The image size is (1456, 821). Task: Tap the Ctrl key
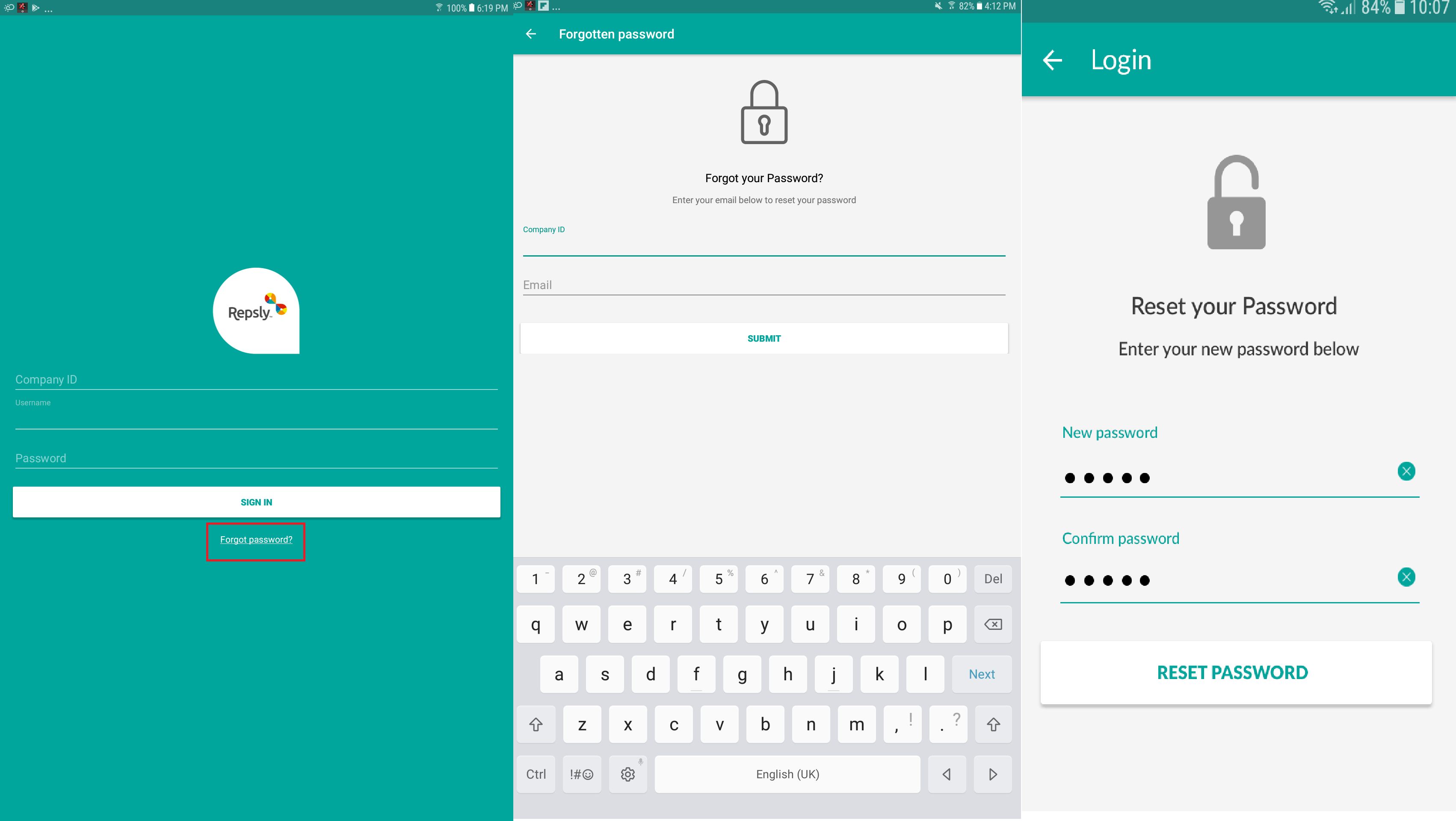coord(536,774)
